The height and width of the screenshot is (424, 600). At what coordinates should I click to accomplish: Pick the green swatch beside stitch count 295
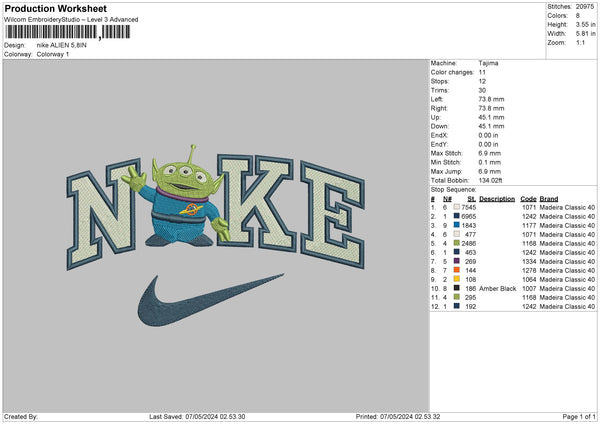(x=457, y=297)
